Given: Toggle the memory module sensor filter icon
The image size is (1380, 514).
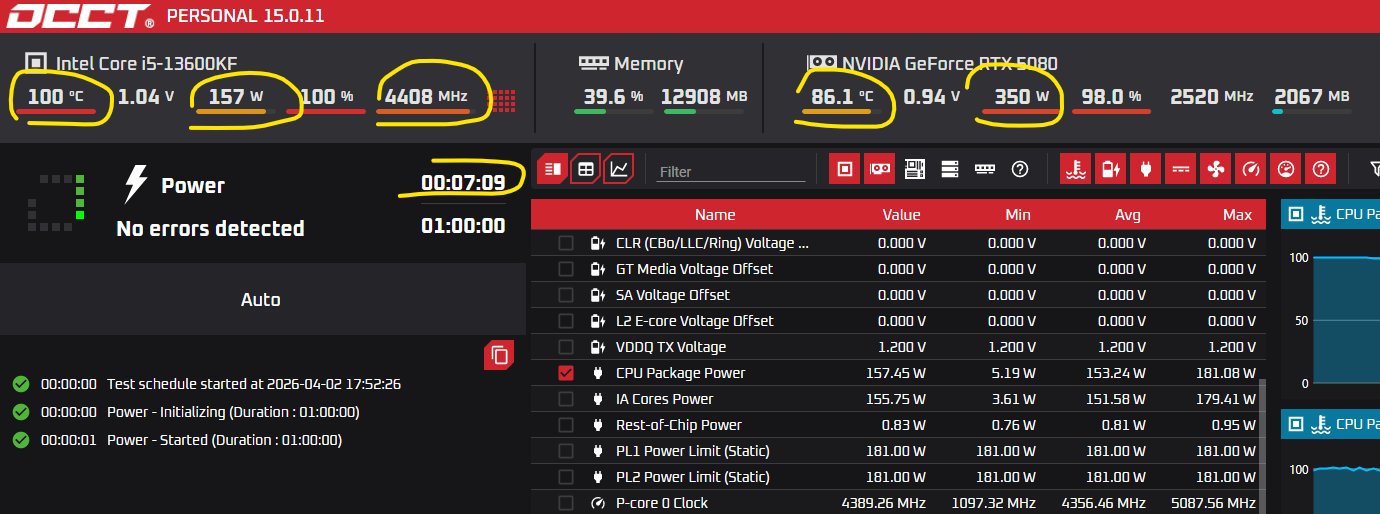Looking at the screenshot, I should (x=985, y=169).
